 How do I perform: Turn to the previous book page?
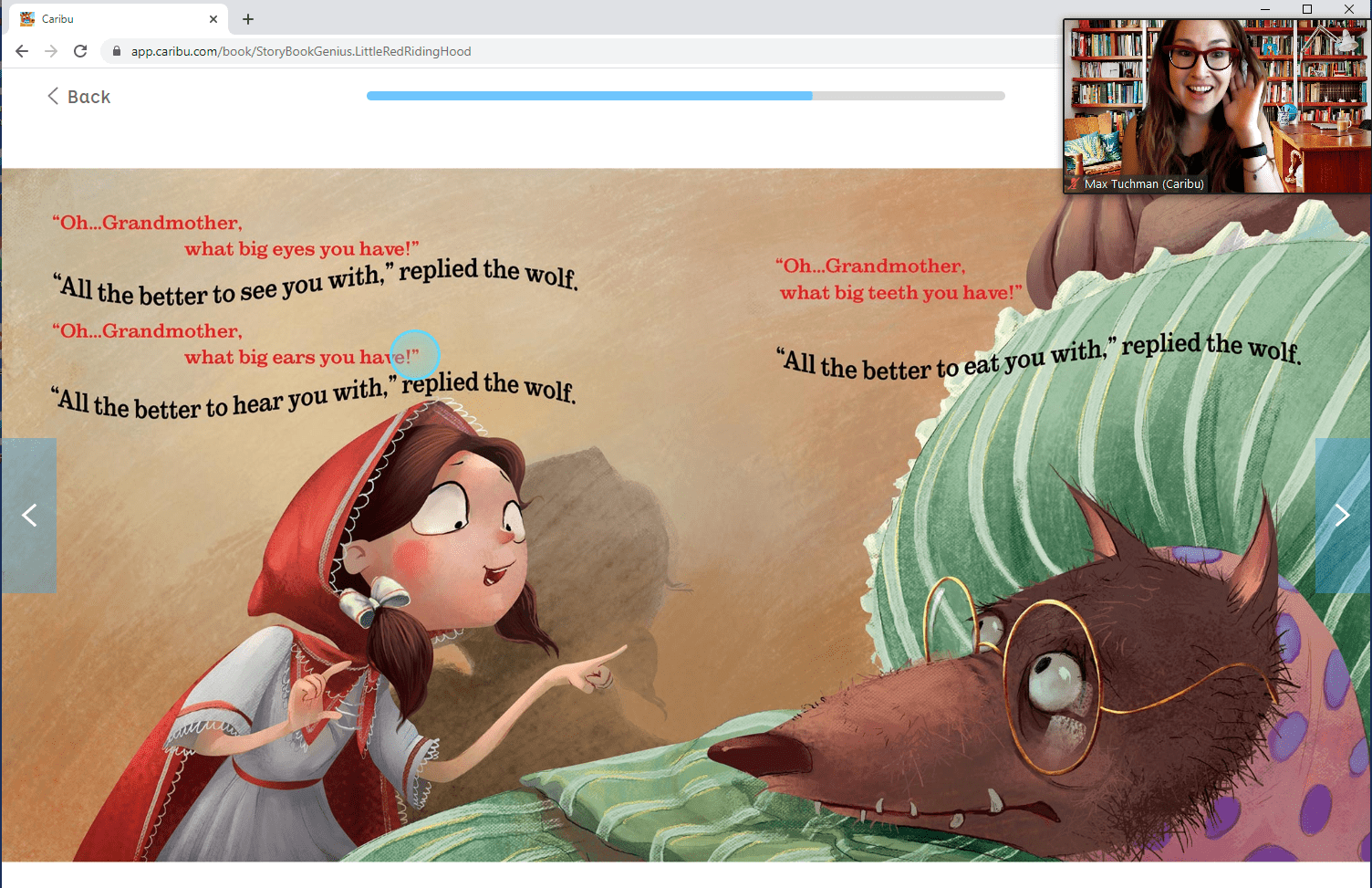point(29,516)
